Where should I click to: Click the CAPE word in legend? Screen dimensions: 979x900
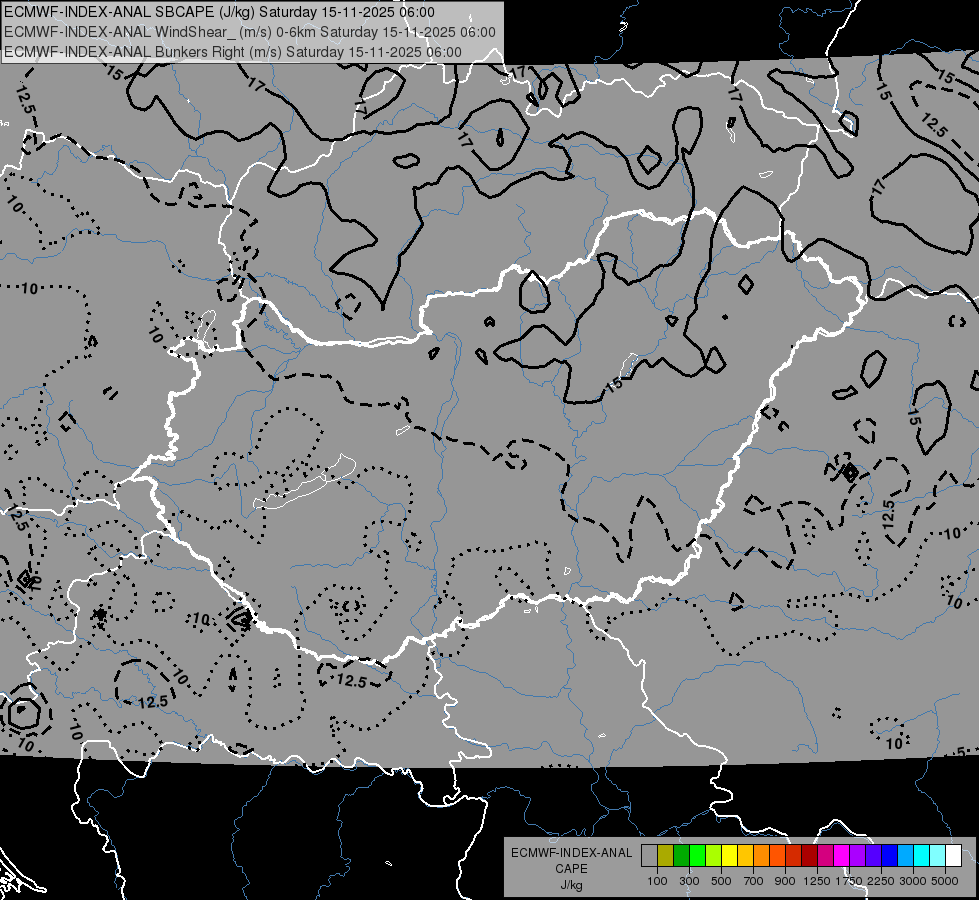click(571, 869)
